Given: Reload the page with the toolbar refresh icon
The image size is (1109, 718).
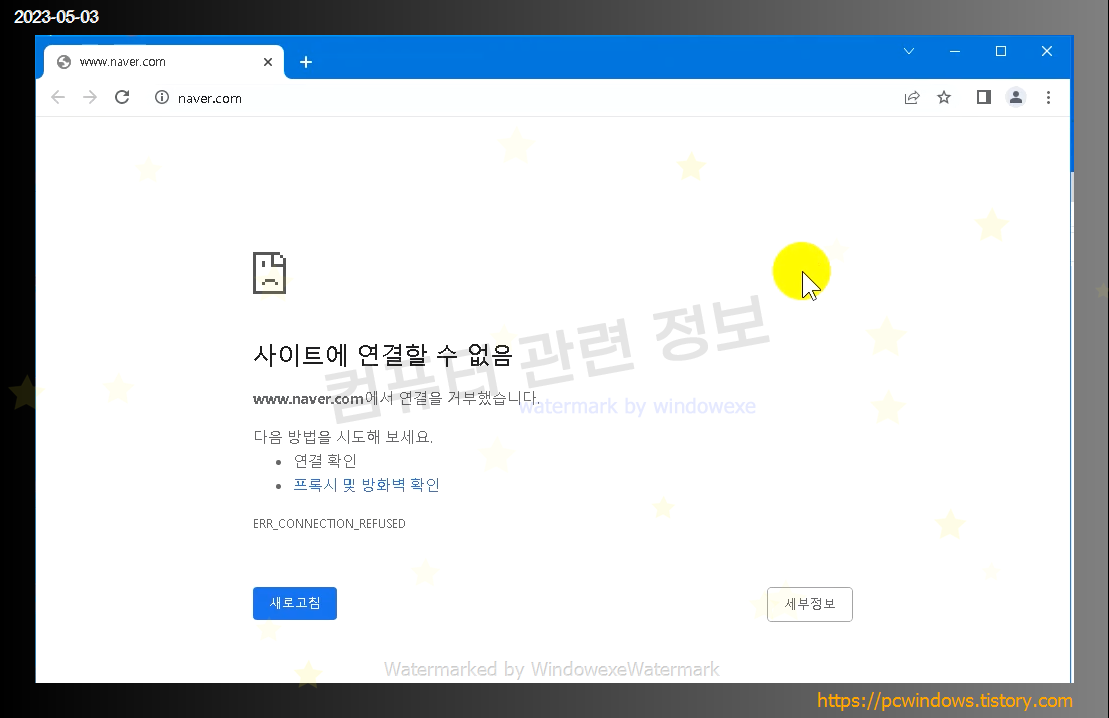Looking at the screenshot, I should point(122,97).
